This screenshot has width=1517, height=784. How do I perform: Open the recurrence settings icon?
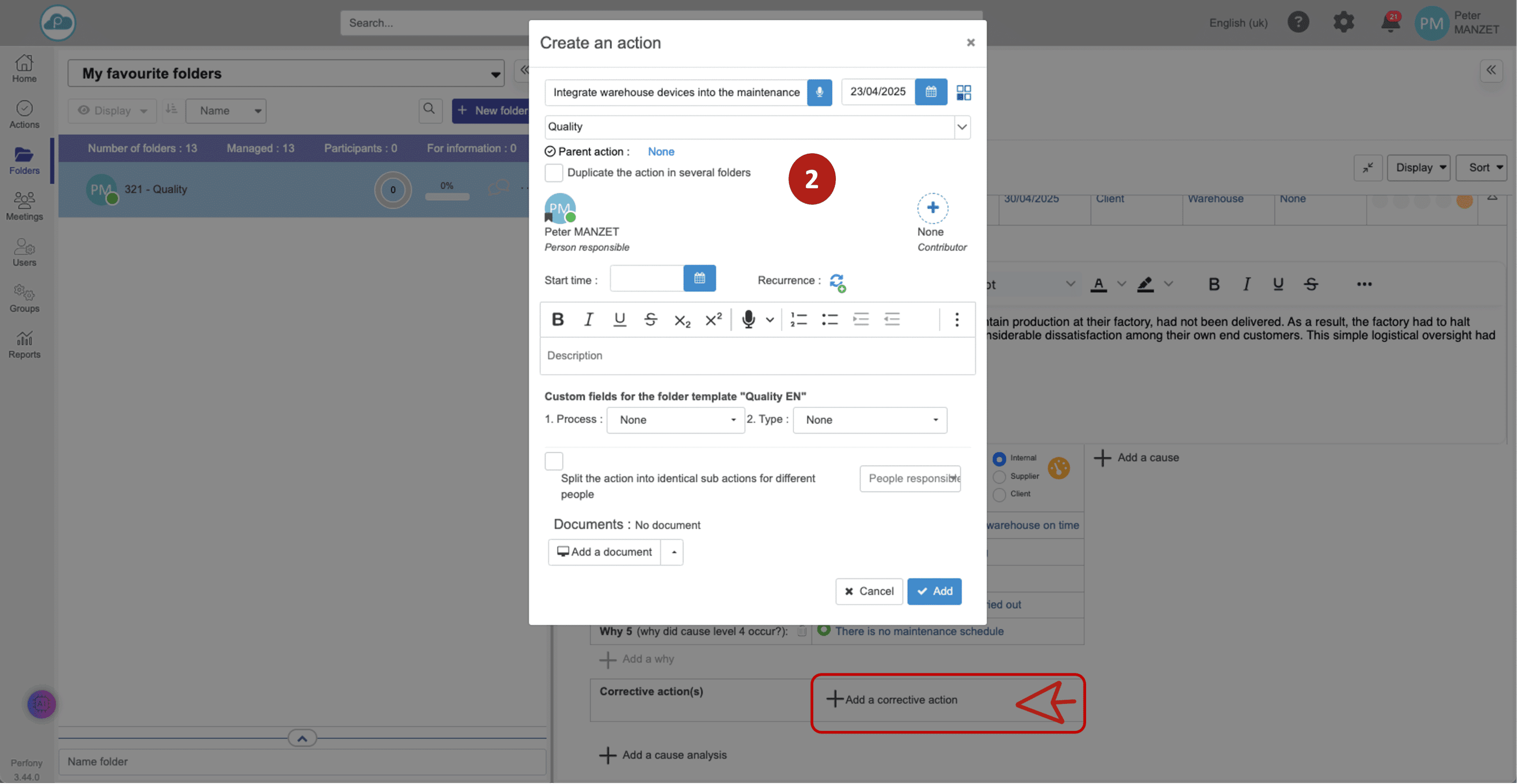[x=837, y=282]
